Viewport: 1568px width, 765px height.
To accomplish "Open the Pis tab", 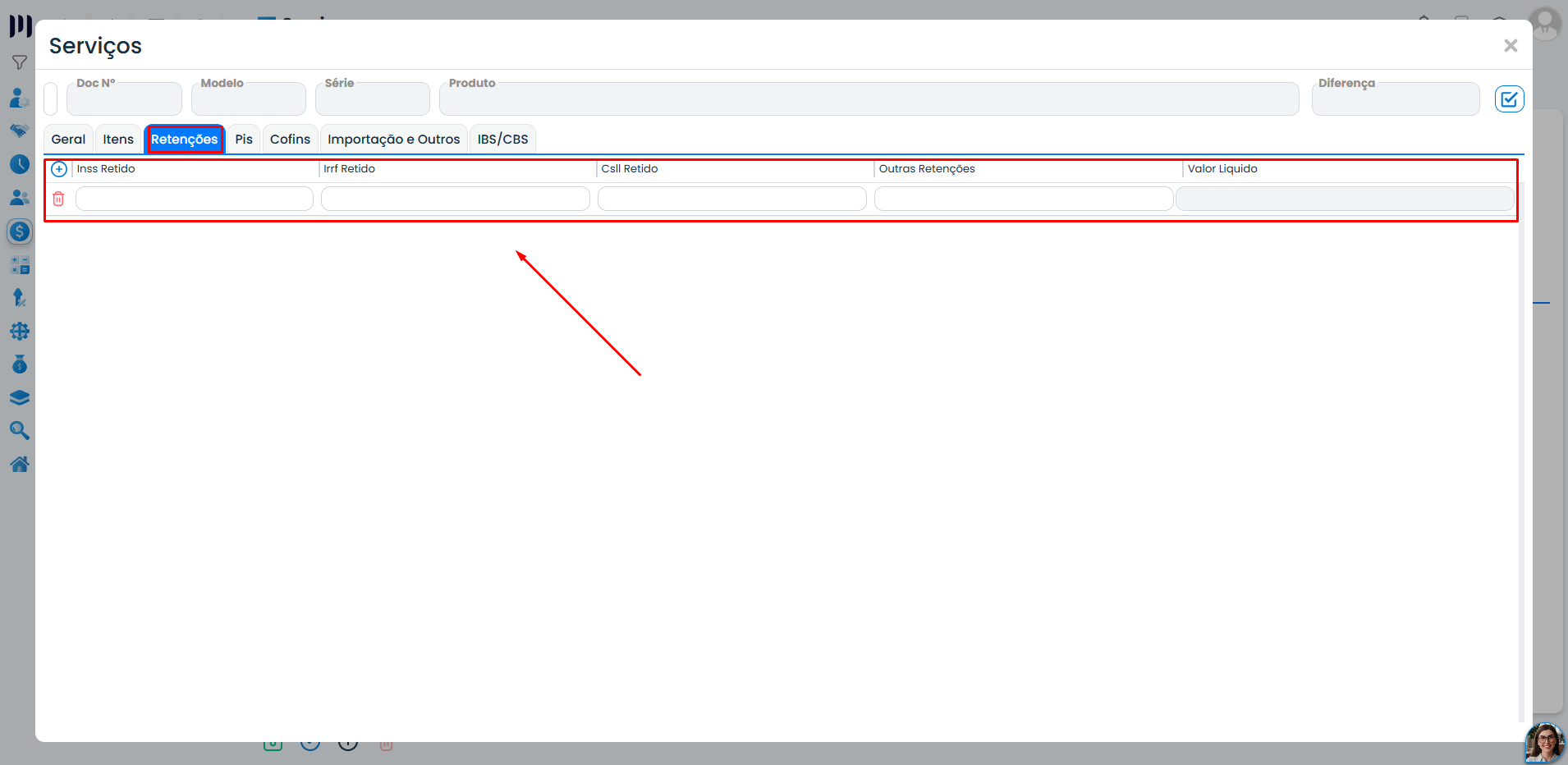I will (244, 140).
